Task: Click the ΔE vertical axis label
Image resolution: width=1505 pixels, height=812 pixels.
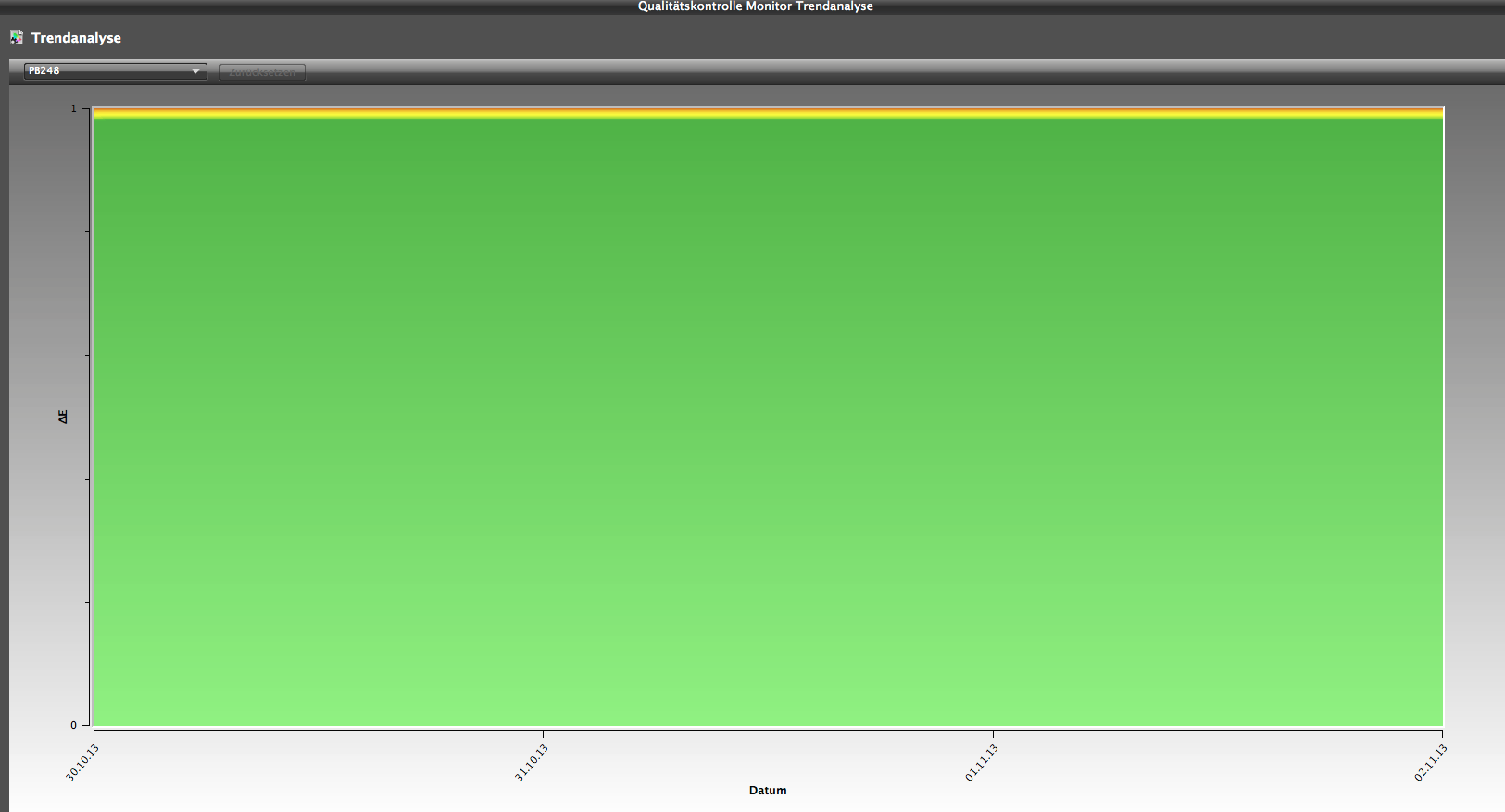Action: (x=63, y=417)
